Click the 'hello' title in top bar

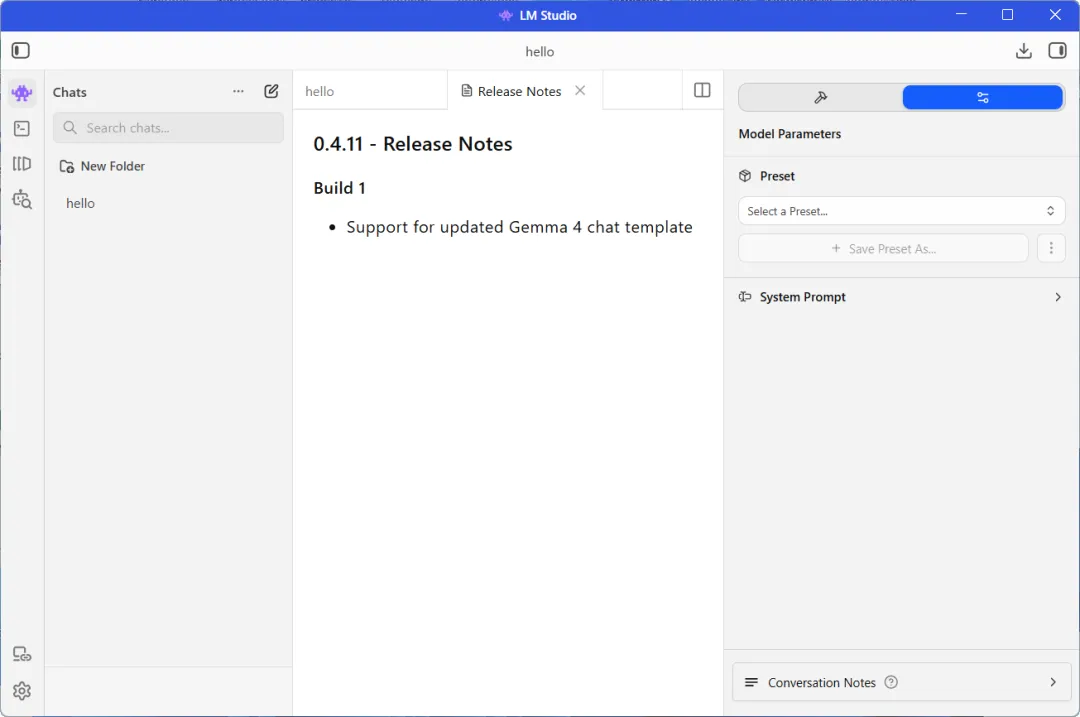539,52
